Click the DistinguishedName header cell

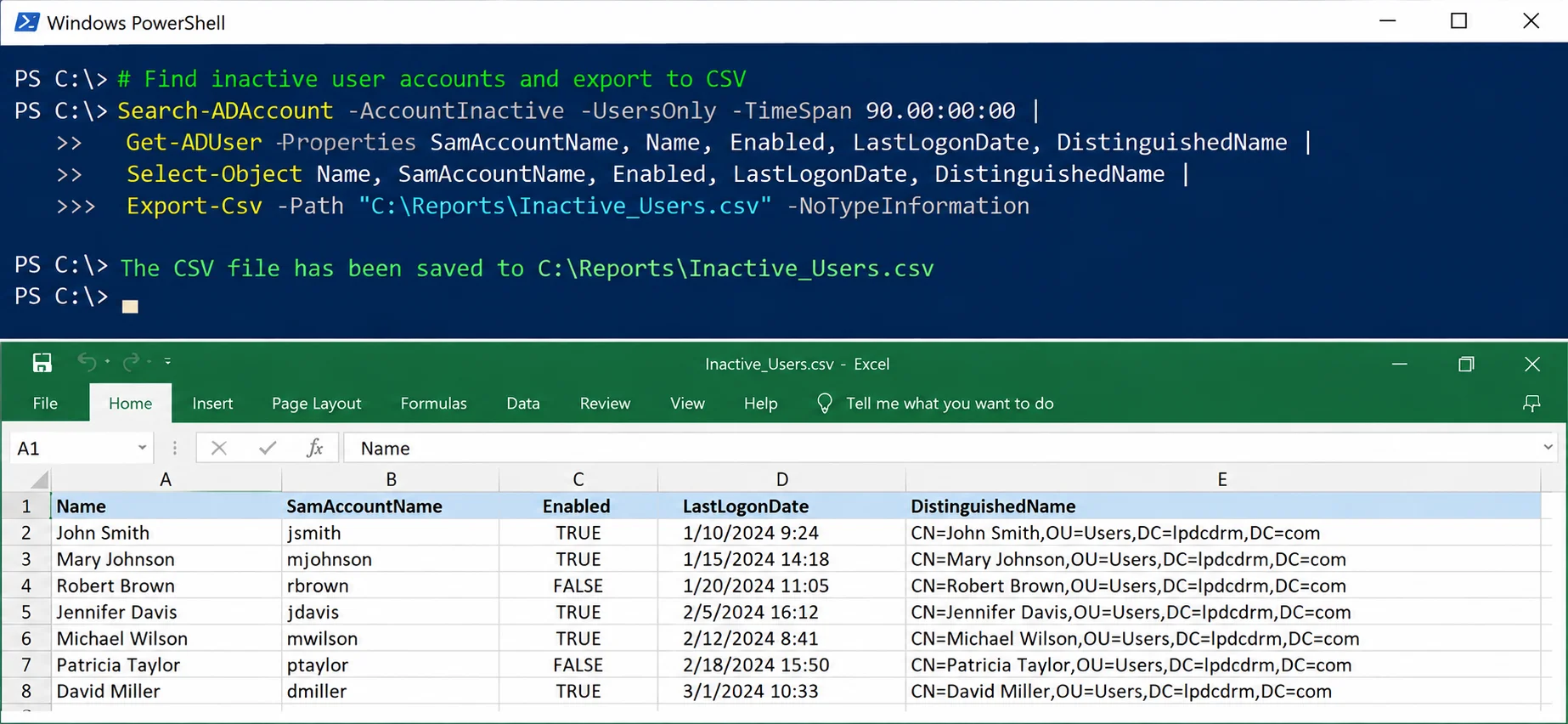pyautogui.click(x=1222, y=506)
